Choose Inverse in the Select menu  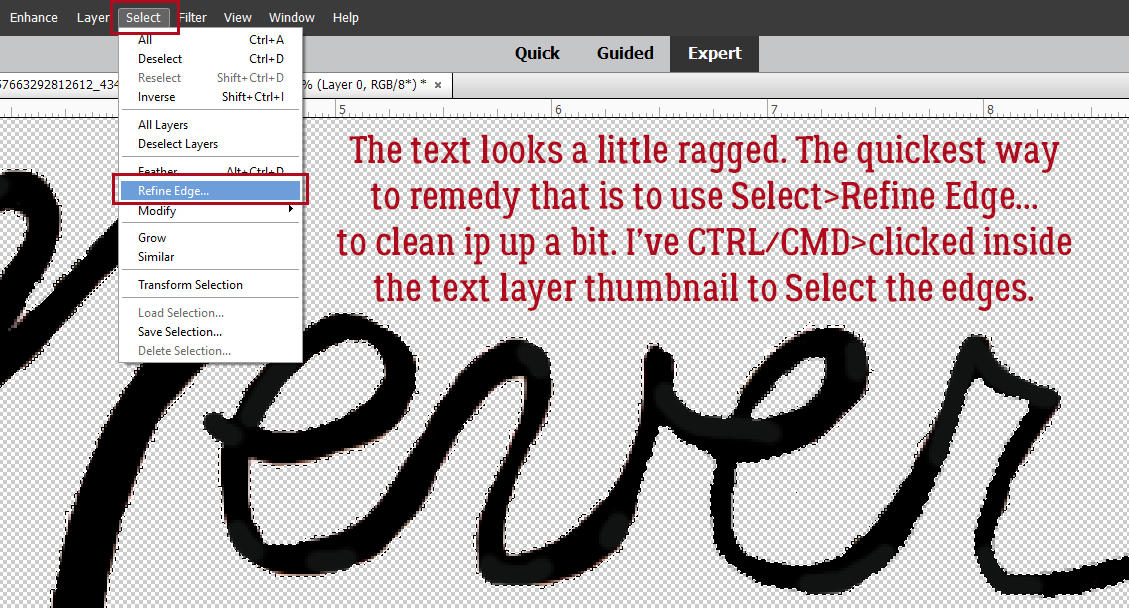(210, 97)
